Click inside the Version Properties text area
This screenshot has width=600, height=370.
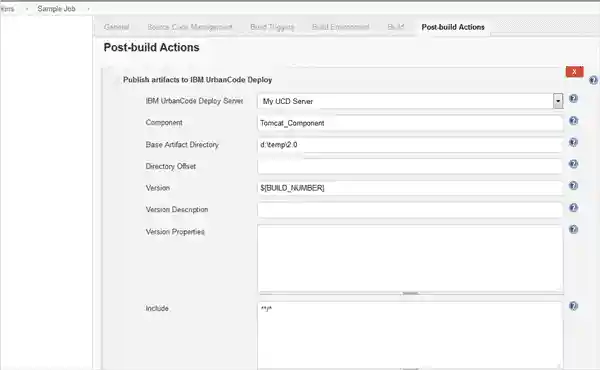[x=410, y=258]
